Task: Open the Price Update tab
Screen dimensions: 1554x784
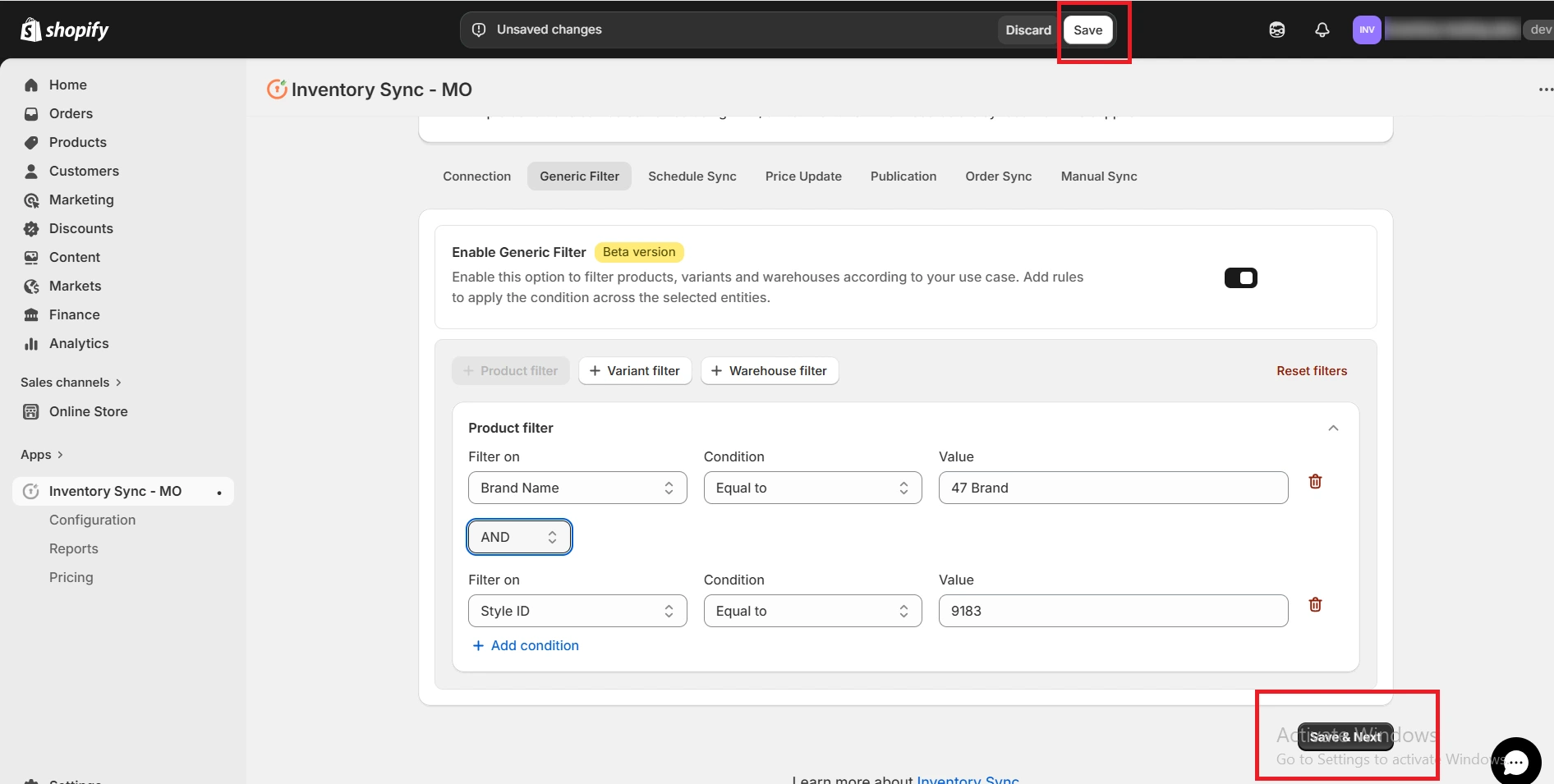Action: [x=803, y=176]
